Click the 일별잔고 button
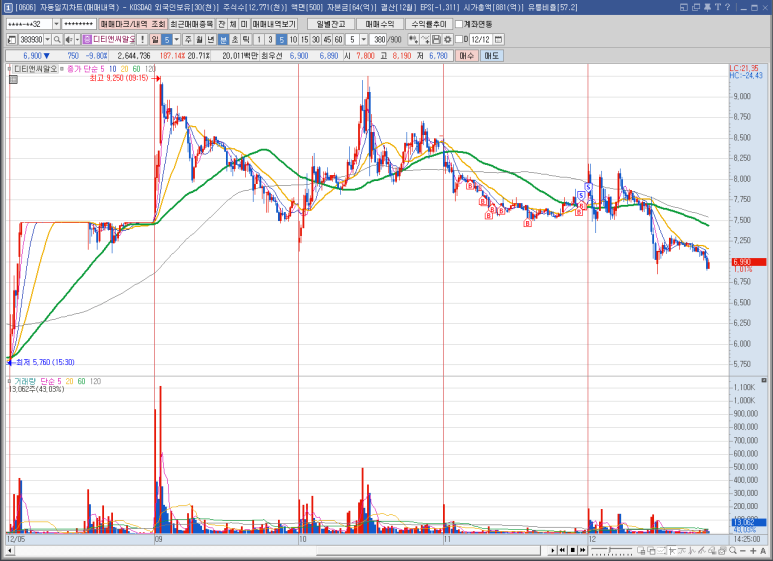This screenshot has height=561, width=773. click(330, 24)
